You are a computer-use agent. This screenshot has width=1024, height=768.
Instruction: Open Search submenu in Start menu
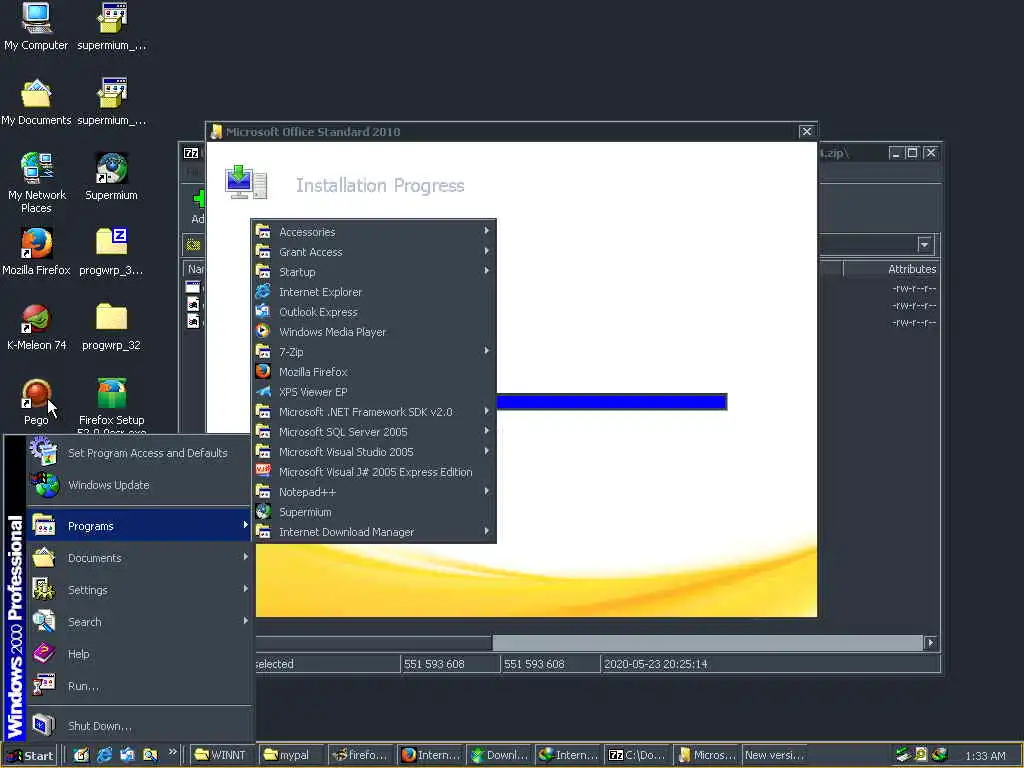[x=139, y=622]
